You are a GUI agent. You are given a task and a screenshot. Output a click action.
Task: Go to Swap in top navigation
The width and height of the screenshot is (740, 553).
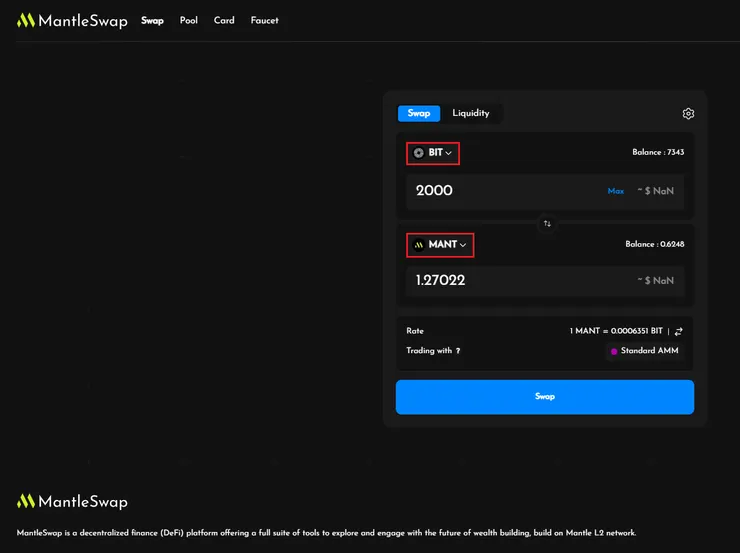click(x=152, y=21)
